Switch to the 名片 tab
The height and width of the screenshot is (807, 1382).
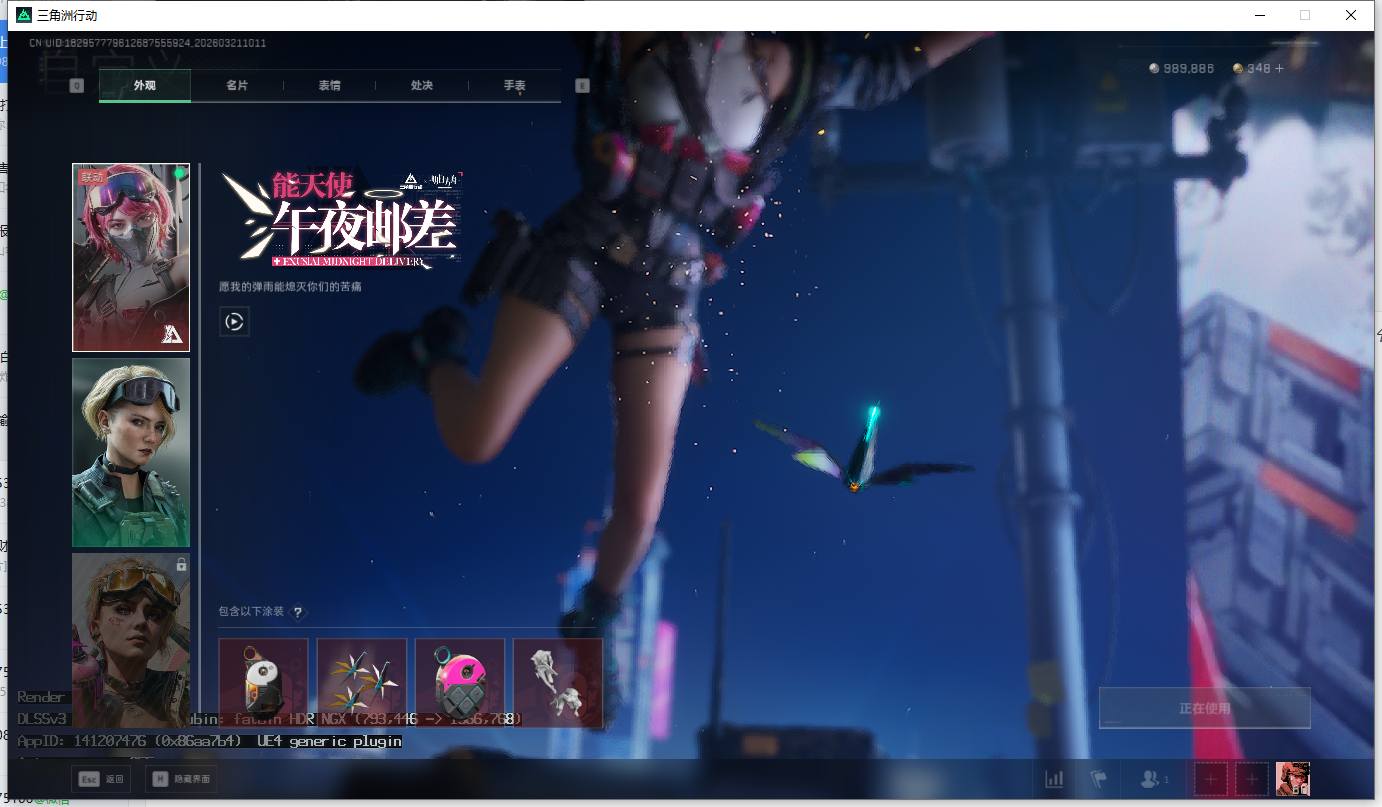[x=237, y=86]
